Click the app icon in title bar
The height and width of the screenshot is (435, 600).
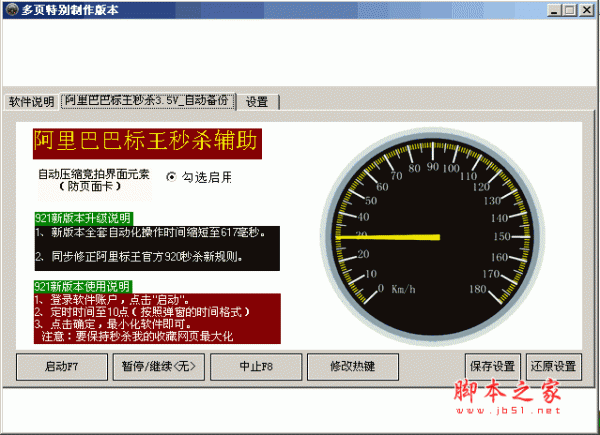(x=12, y=9)
